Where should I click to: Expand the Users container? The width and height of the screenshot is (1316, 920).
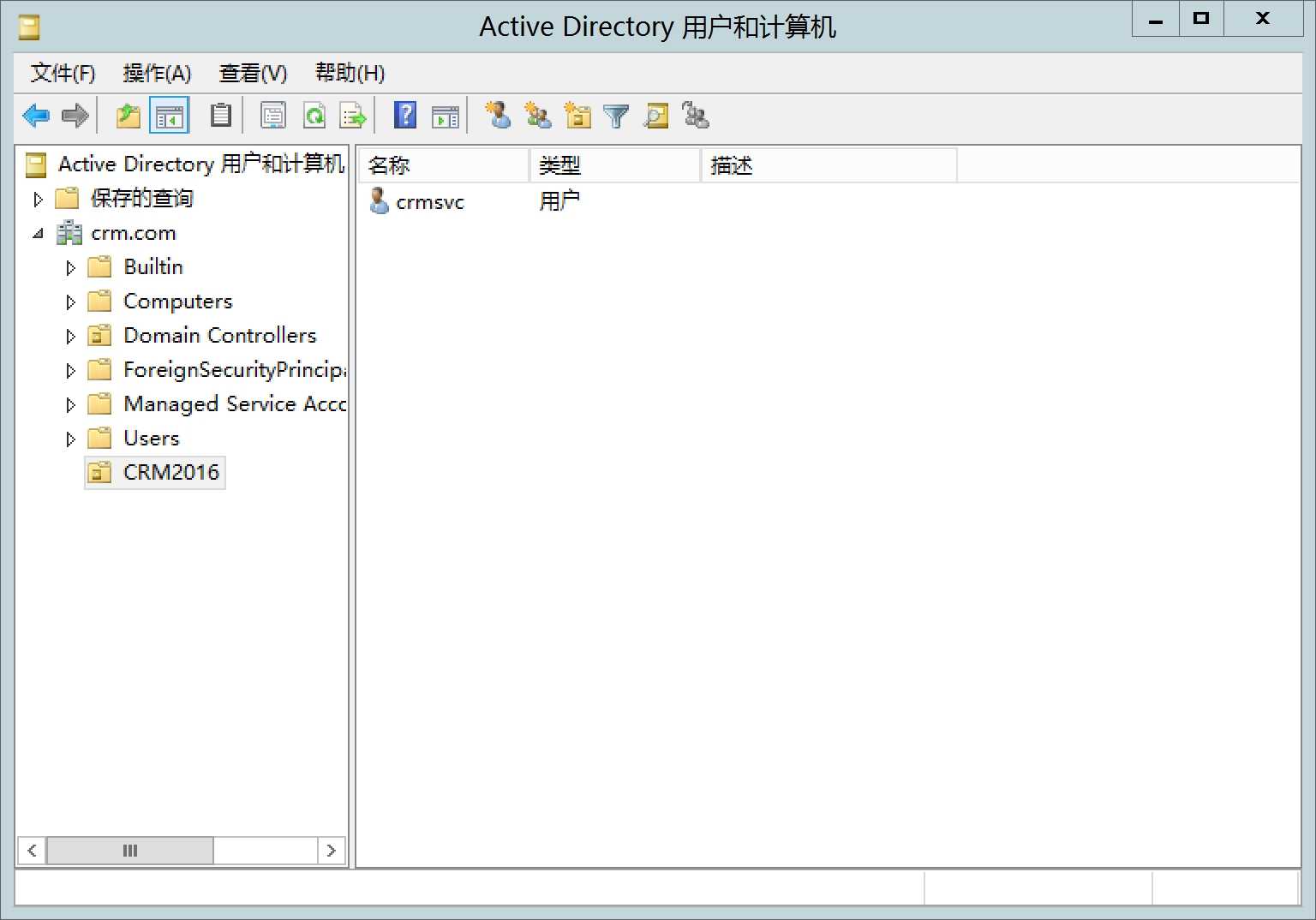coord(70,439)
